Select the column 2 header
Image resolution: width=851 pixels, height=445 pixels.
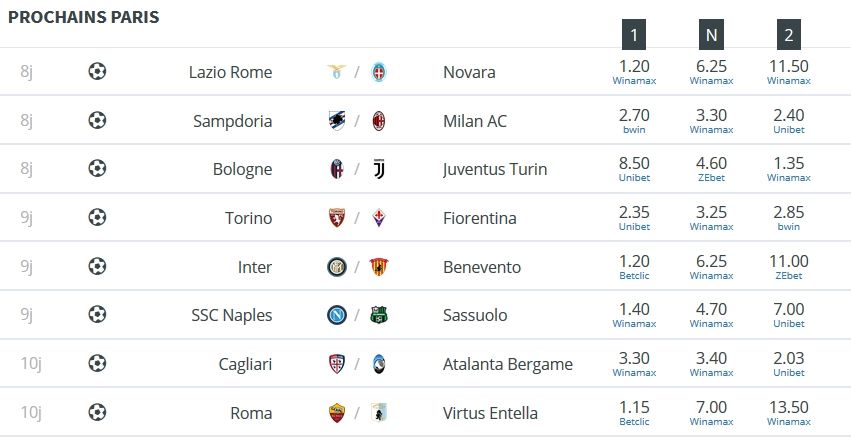click(x=789, y=35)
